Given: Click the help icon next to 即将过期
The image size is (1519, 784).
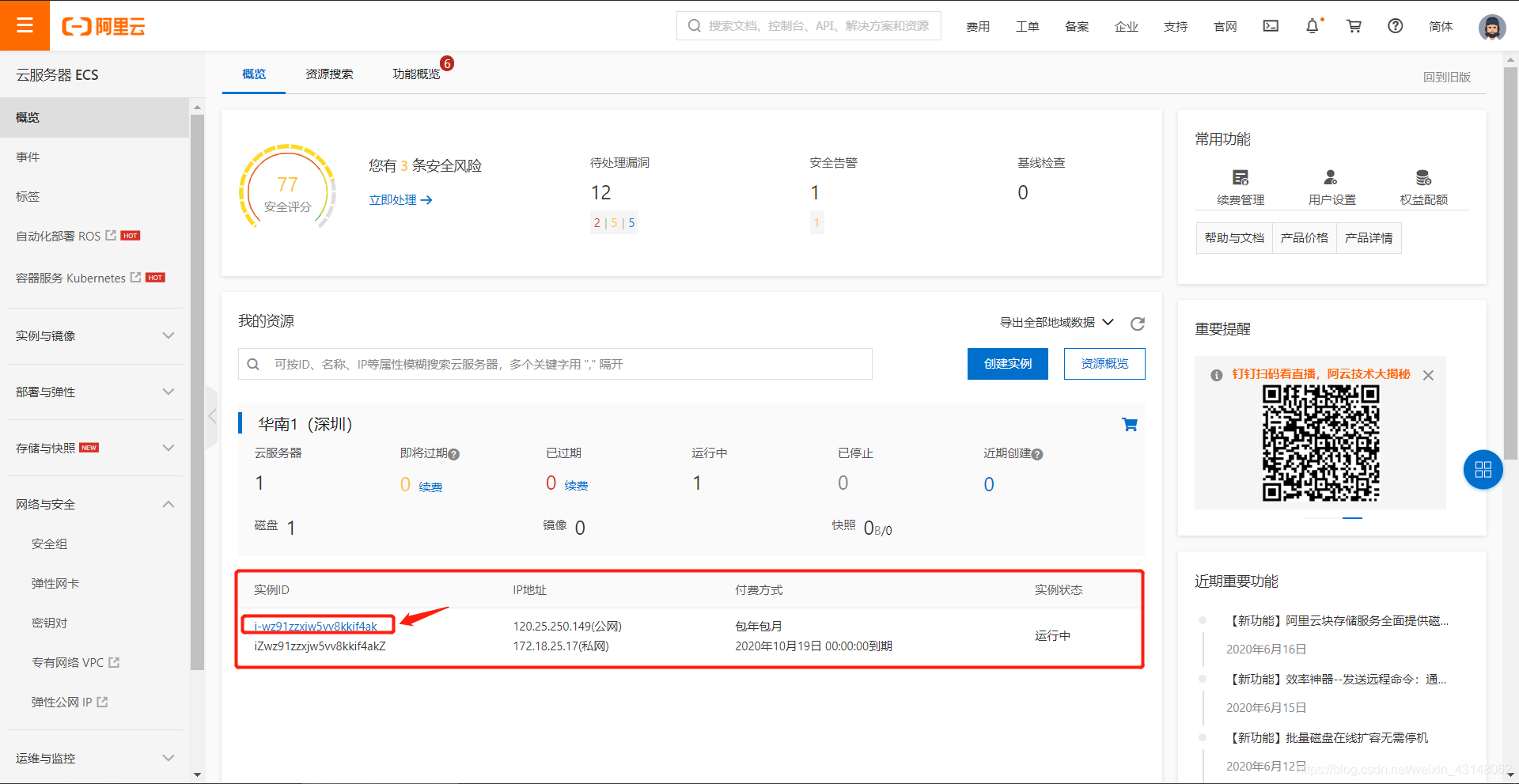Looking at the screenshot, I should (454, 454).
